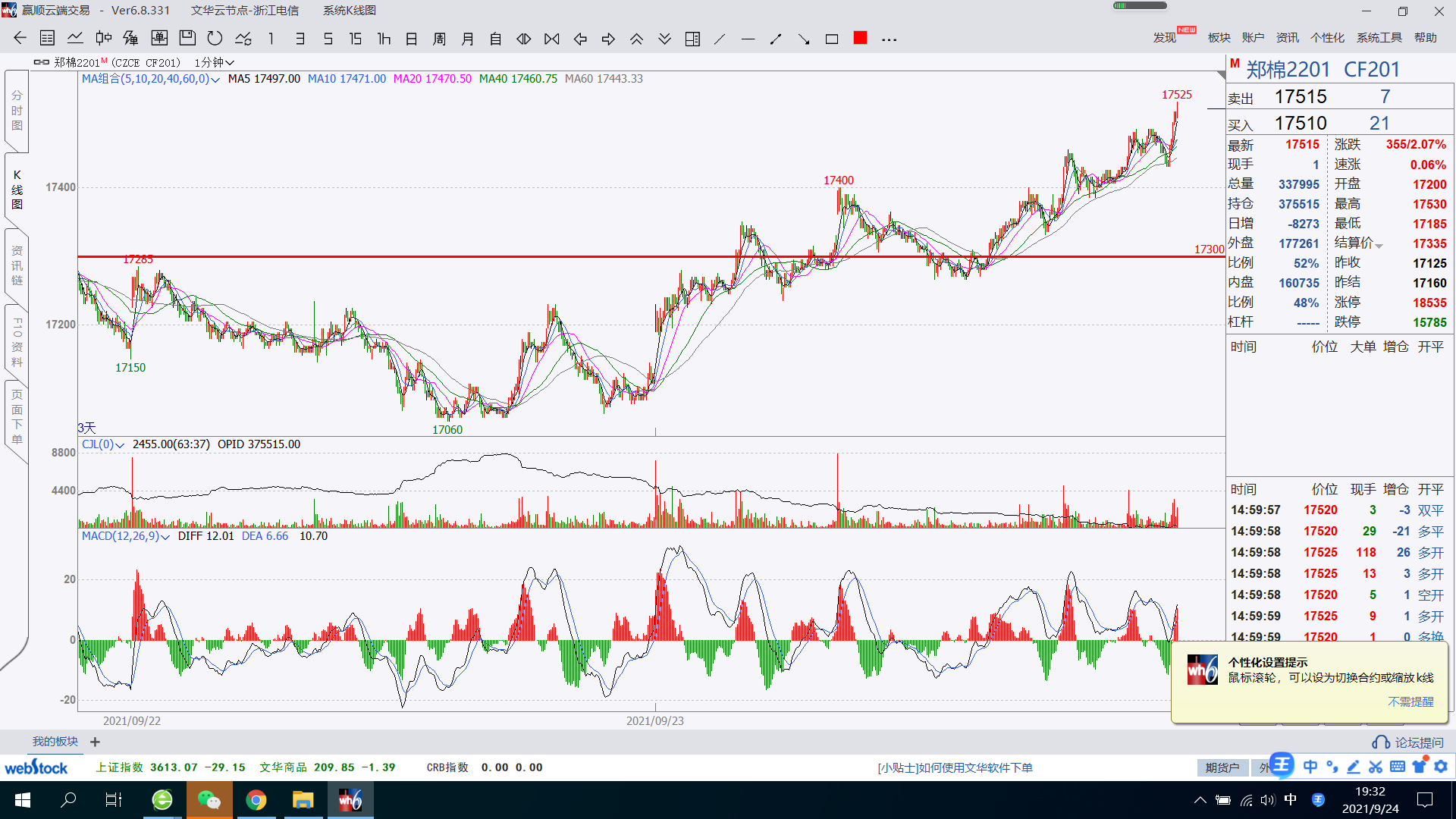Click the back arrow toolbar icon
Image resolution: width=1456 pixels, height=819 pixels.
click(20, 39)
